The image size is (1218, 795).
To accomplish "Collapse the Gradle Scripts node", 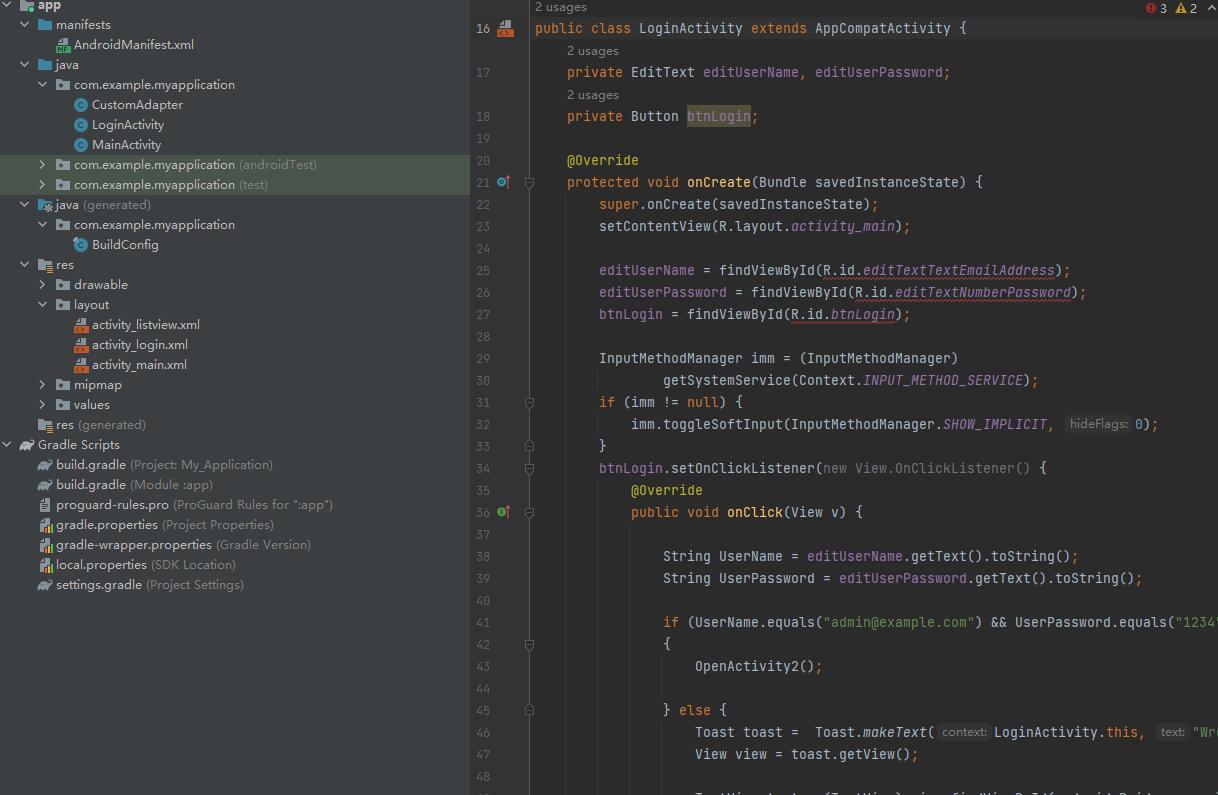I will (8, 445).
